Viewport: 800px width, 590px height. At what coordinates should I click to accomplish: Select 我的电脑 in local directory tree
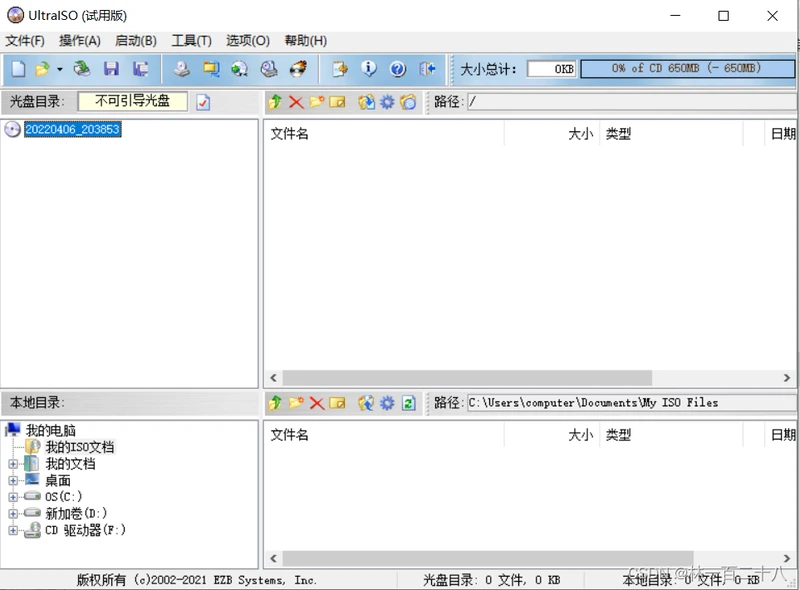coord(51,430)
